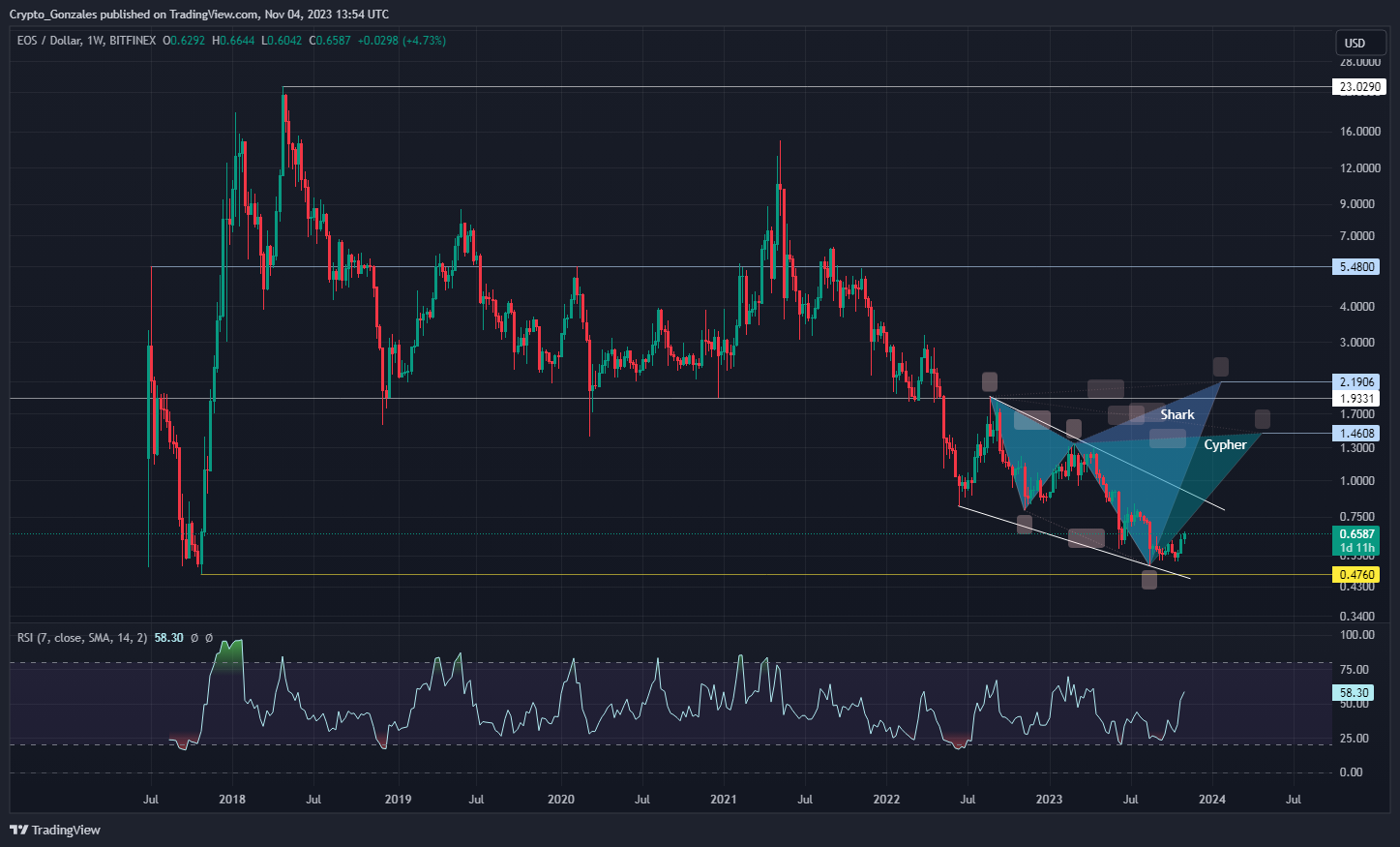Screen dimensions: 1400x847
Task: Click the +0.0298 (+4.73%) change value
Action: click(402, 41)
